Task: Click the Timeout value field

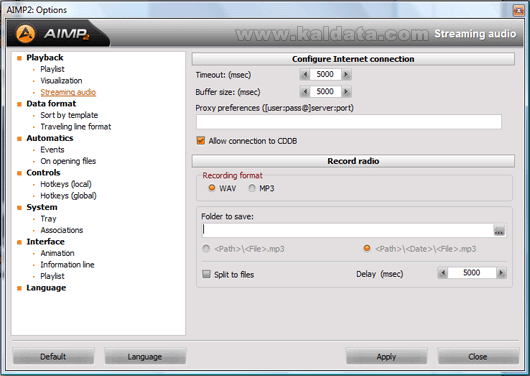Action: click(325, 74)
